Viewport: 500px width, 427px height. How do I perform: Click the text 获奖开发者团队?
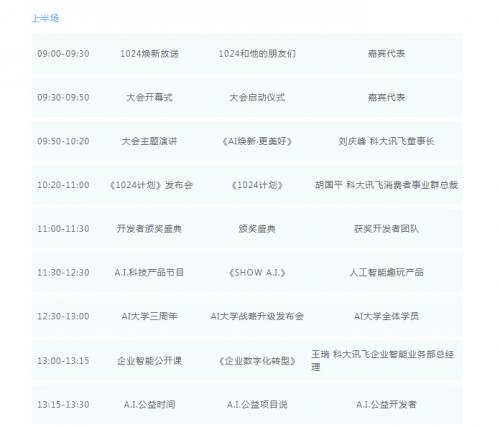386,229
